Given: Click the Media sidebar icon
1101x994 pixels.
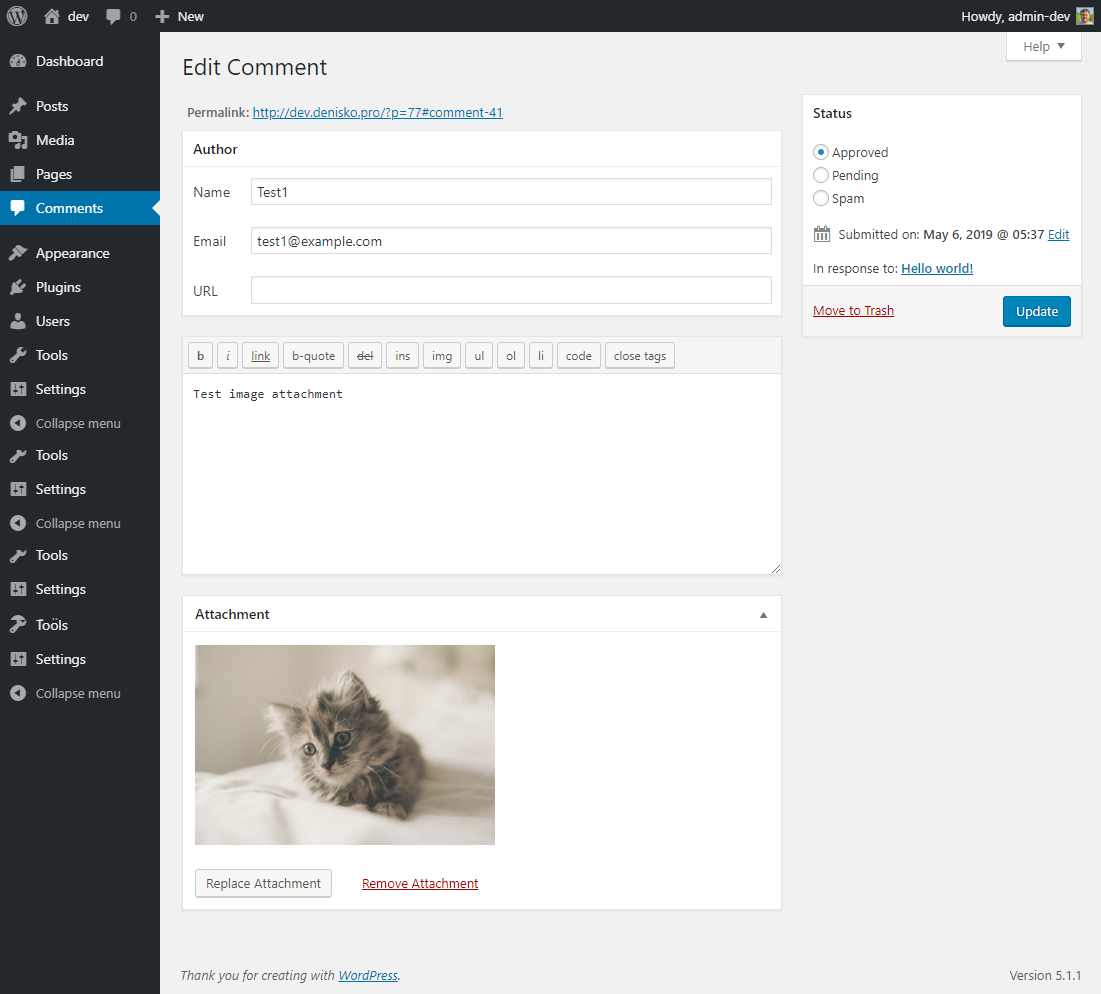Looking at the screenshot, I should (18, 140).
